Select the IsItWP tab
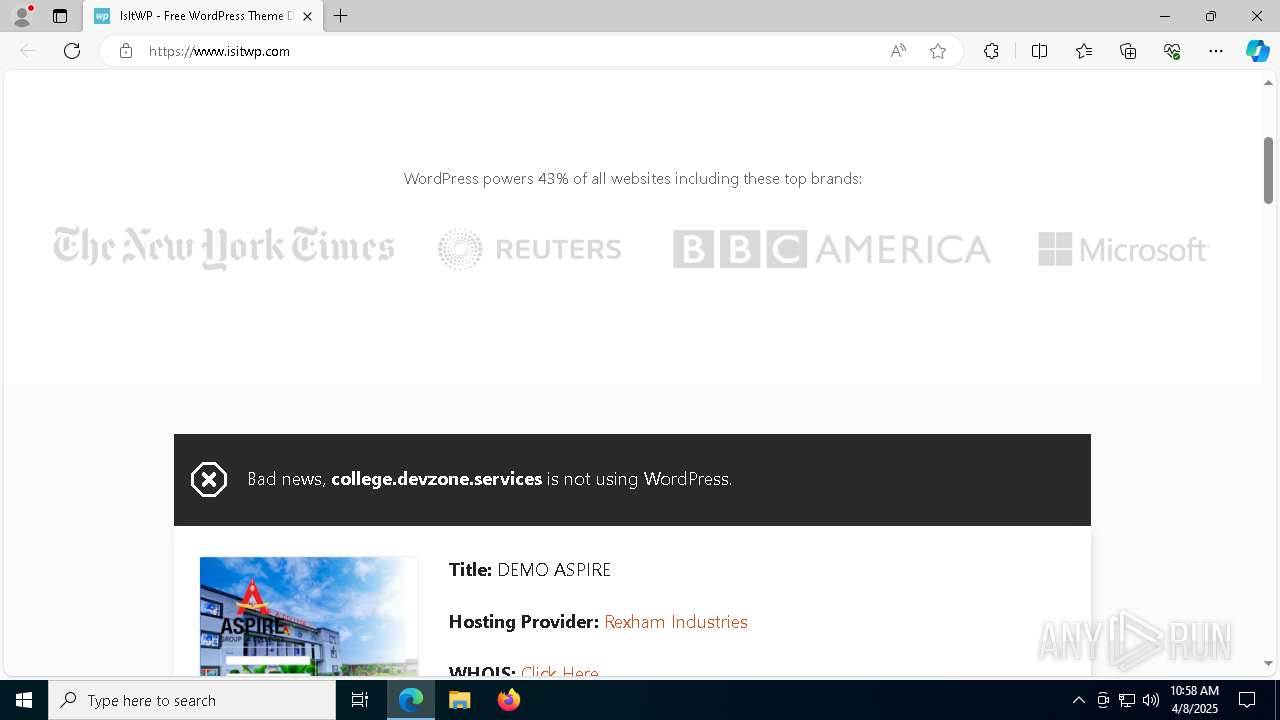 click(x=202, y=16)
